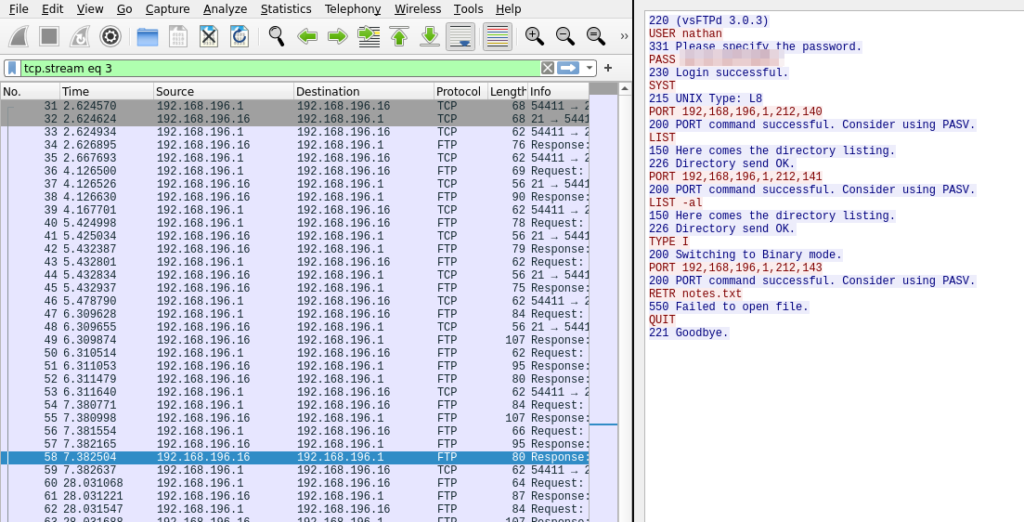Add a display filter button with plus
1024x522 pixels.
click(608, 68)
